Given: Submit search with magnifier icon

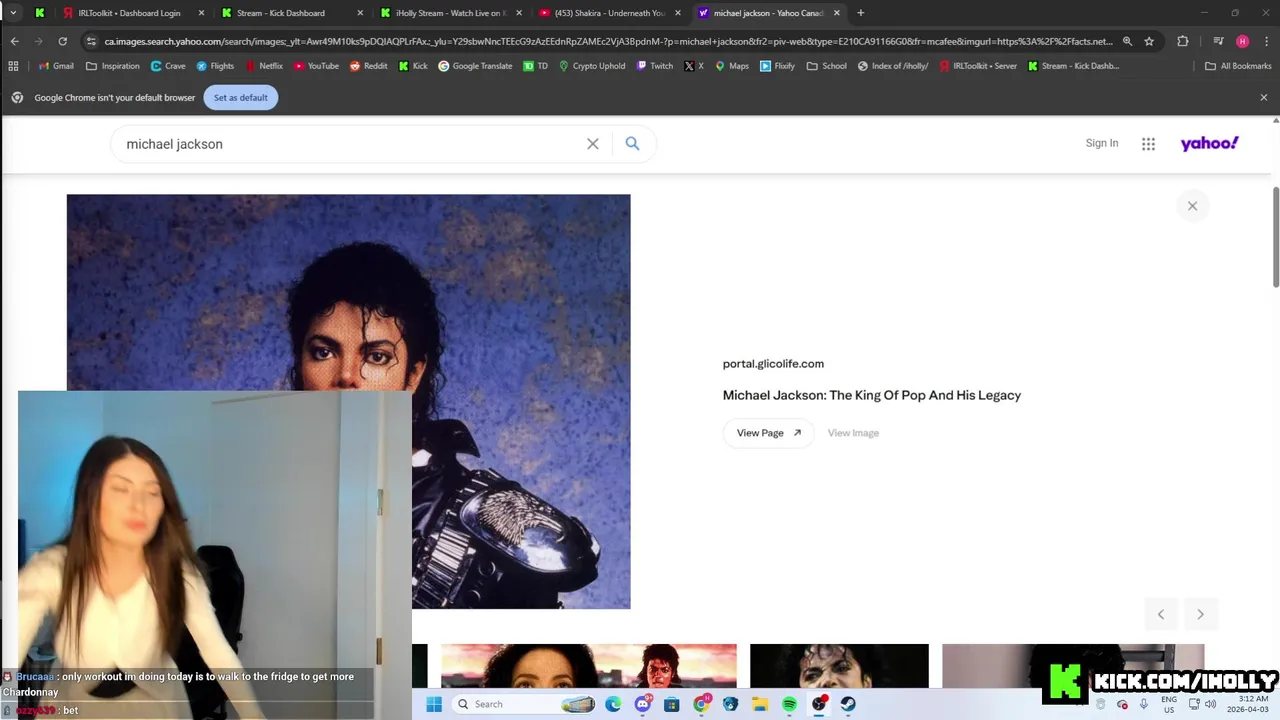Looking at the screenshot, I should click(x=632, y=144).
